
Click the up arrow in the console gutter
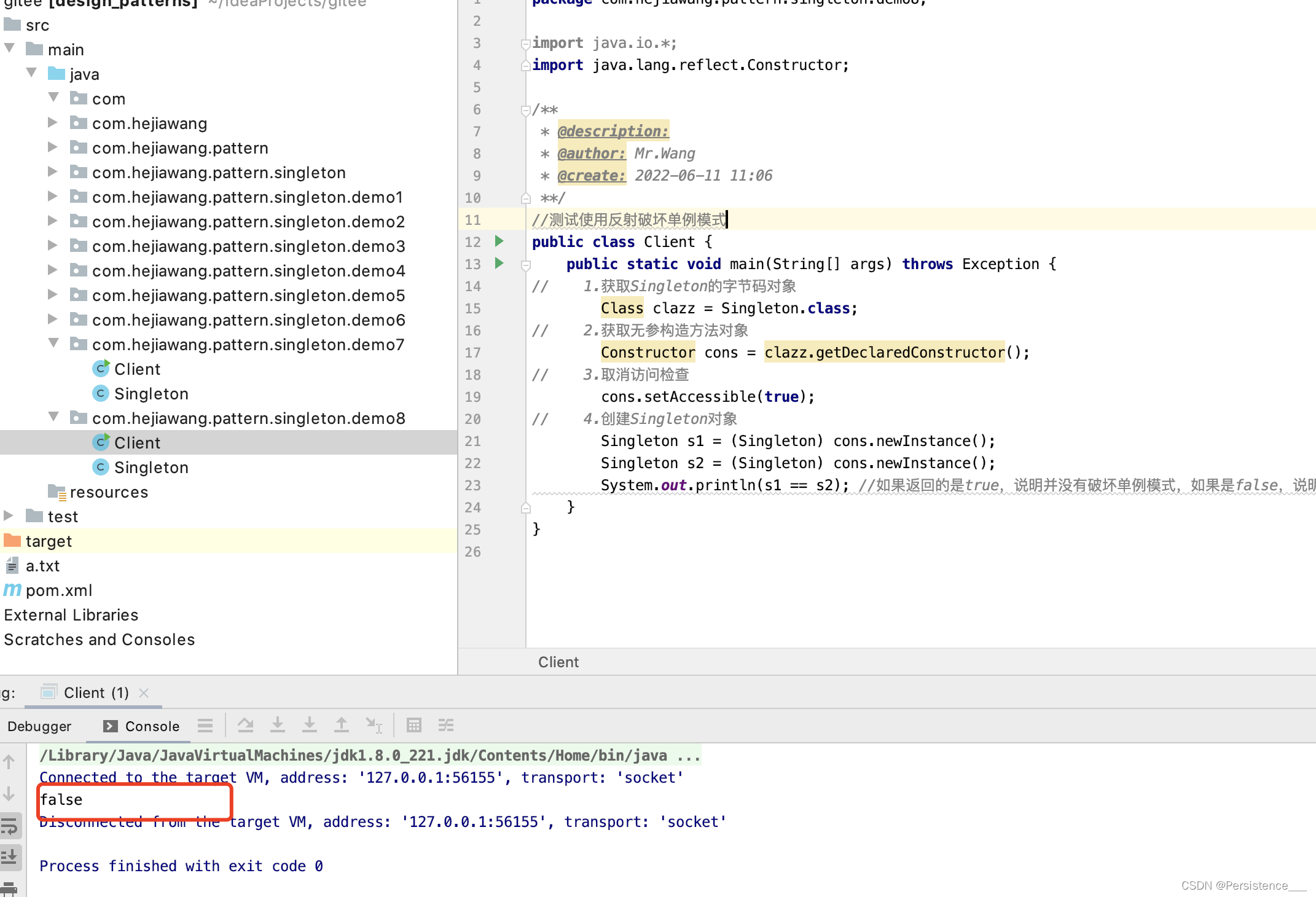9,762
